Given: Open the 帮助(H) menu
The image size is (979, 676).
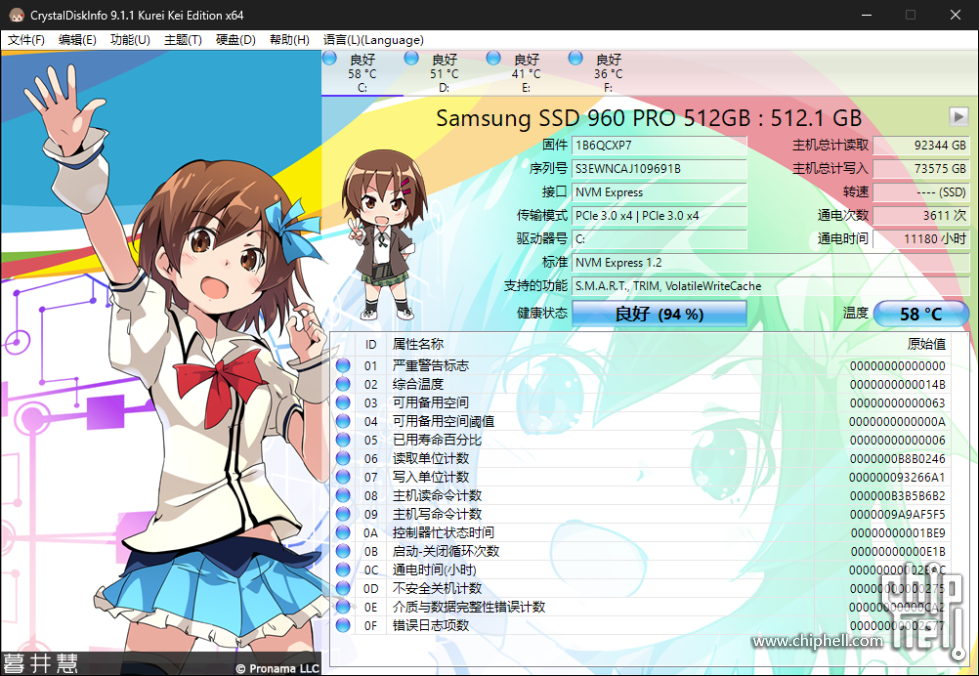Looking at the screenshot, I should pos(289,40).
